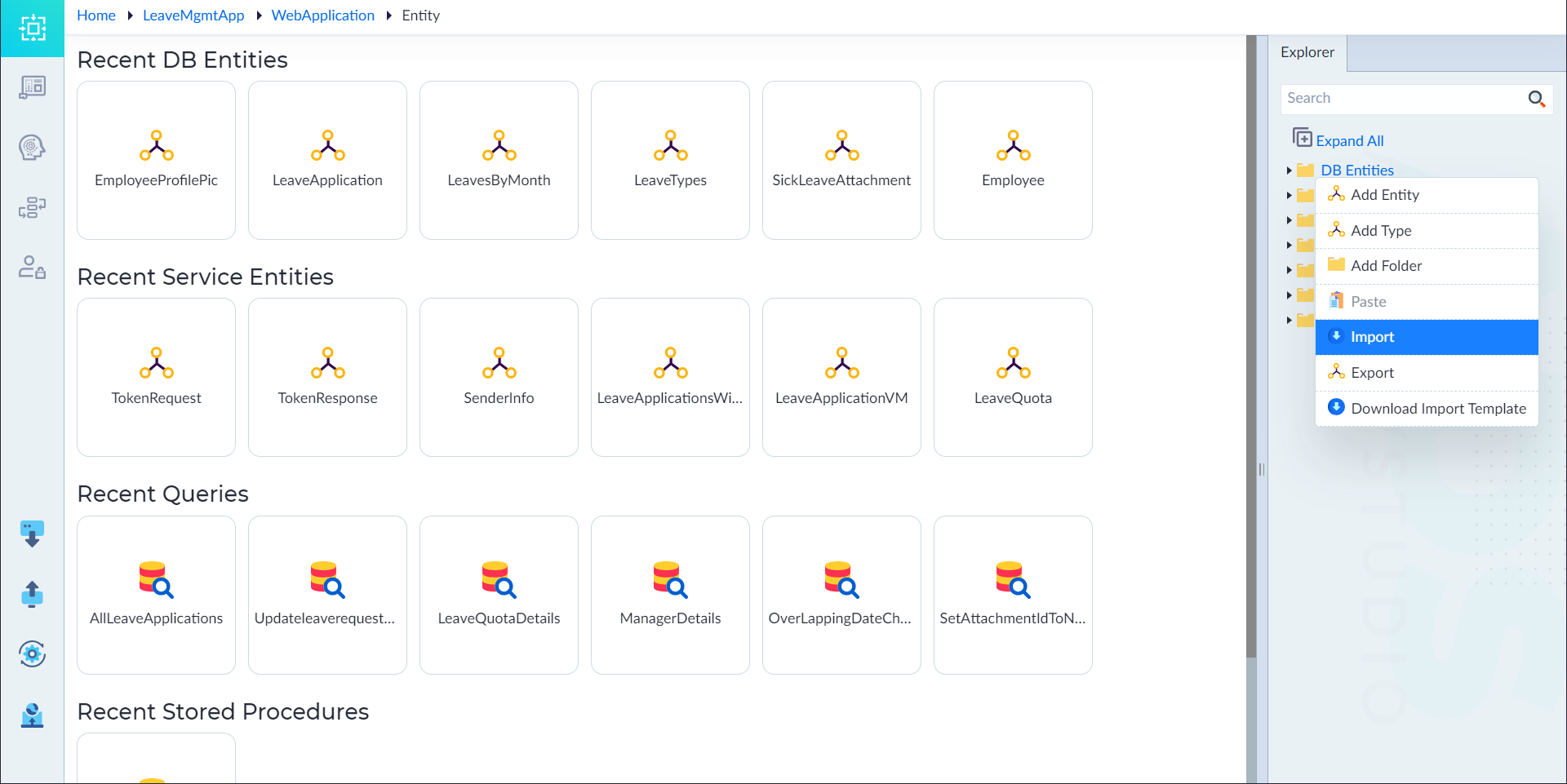Select Add Type from context menu
The image size is (1567, 784).
point(1427,231)
